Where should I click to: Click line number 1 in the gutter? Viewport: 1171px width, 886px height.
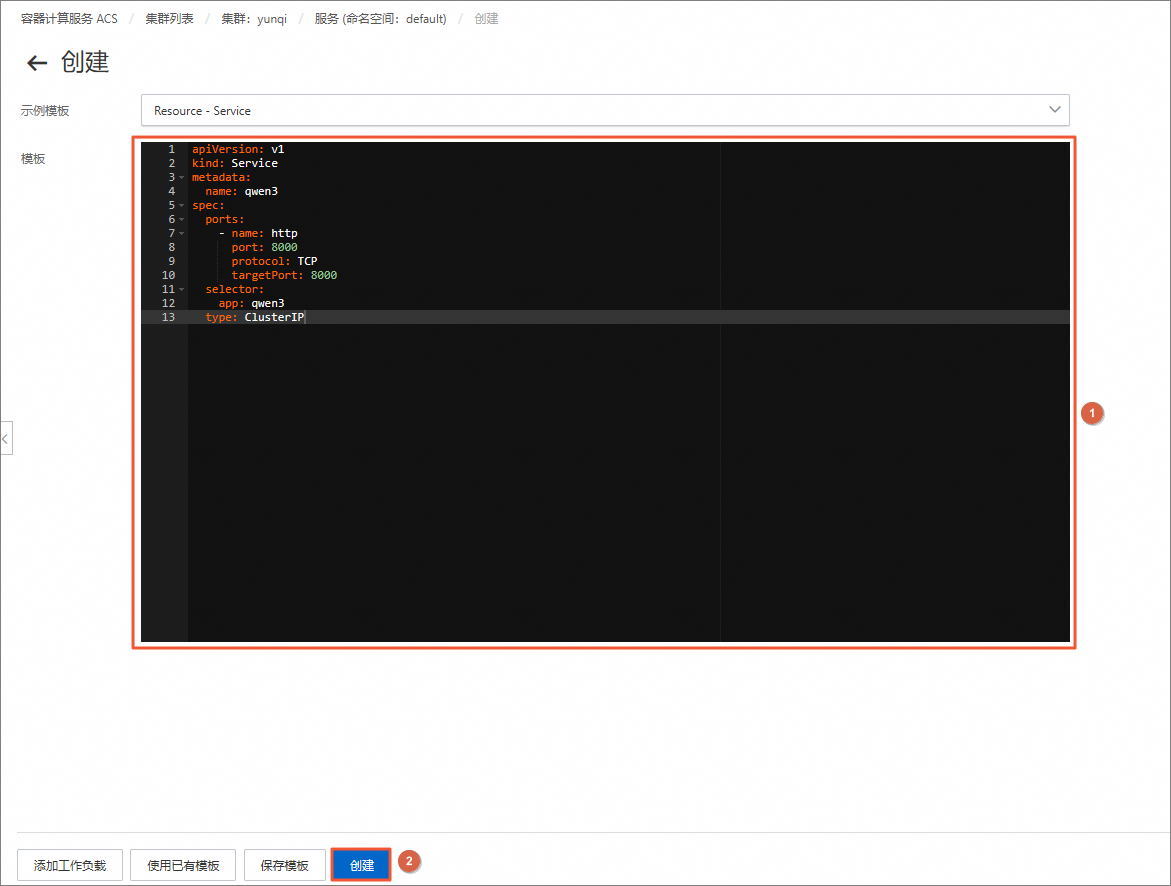[x=171, y=149]
